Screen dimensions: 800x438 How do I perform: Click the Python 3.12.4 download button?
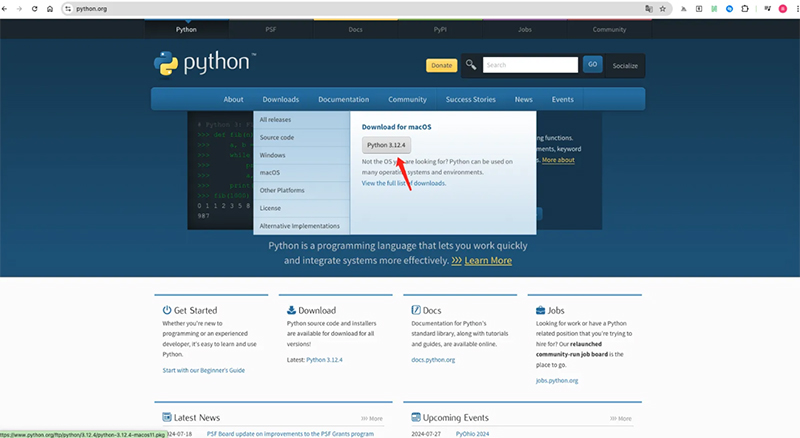coord(386,145)
